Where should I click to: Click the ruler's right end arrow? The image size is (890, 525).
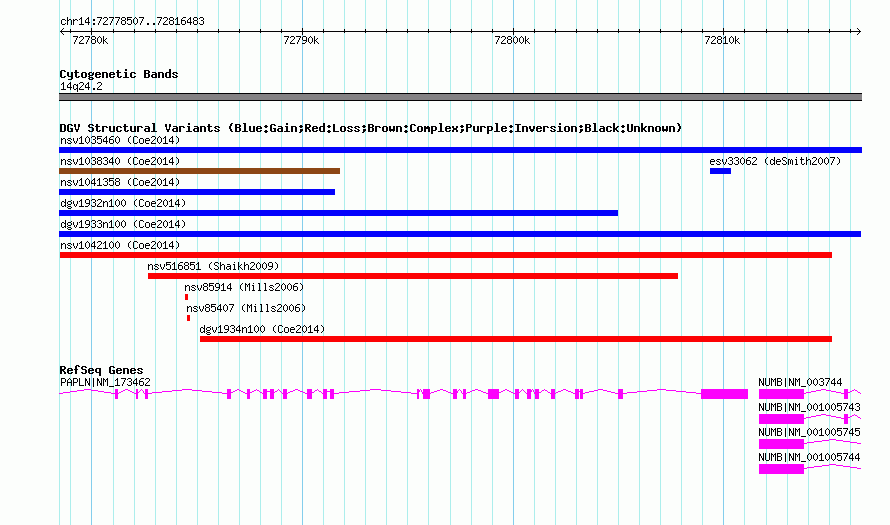[x=859, y=32]
